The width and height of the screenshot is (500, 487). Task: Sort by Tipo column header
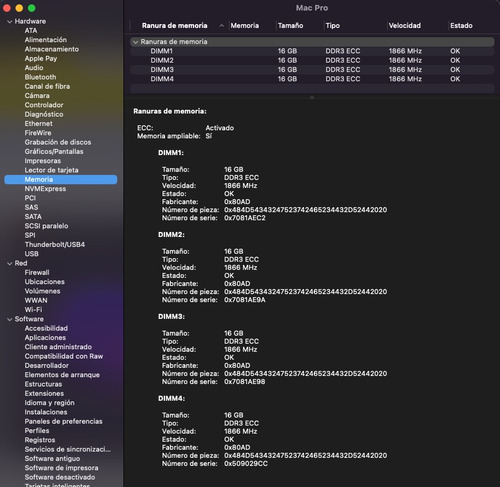coord(333,26)
